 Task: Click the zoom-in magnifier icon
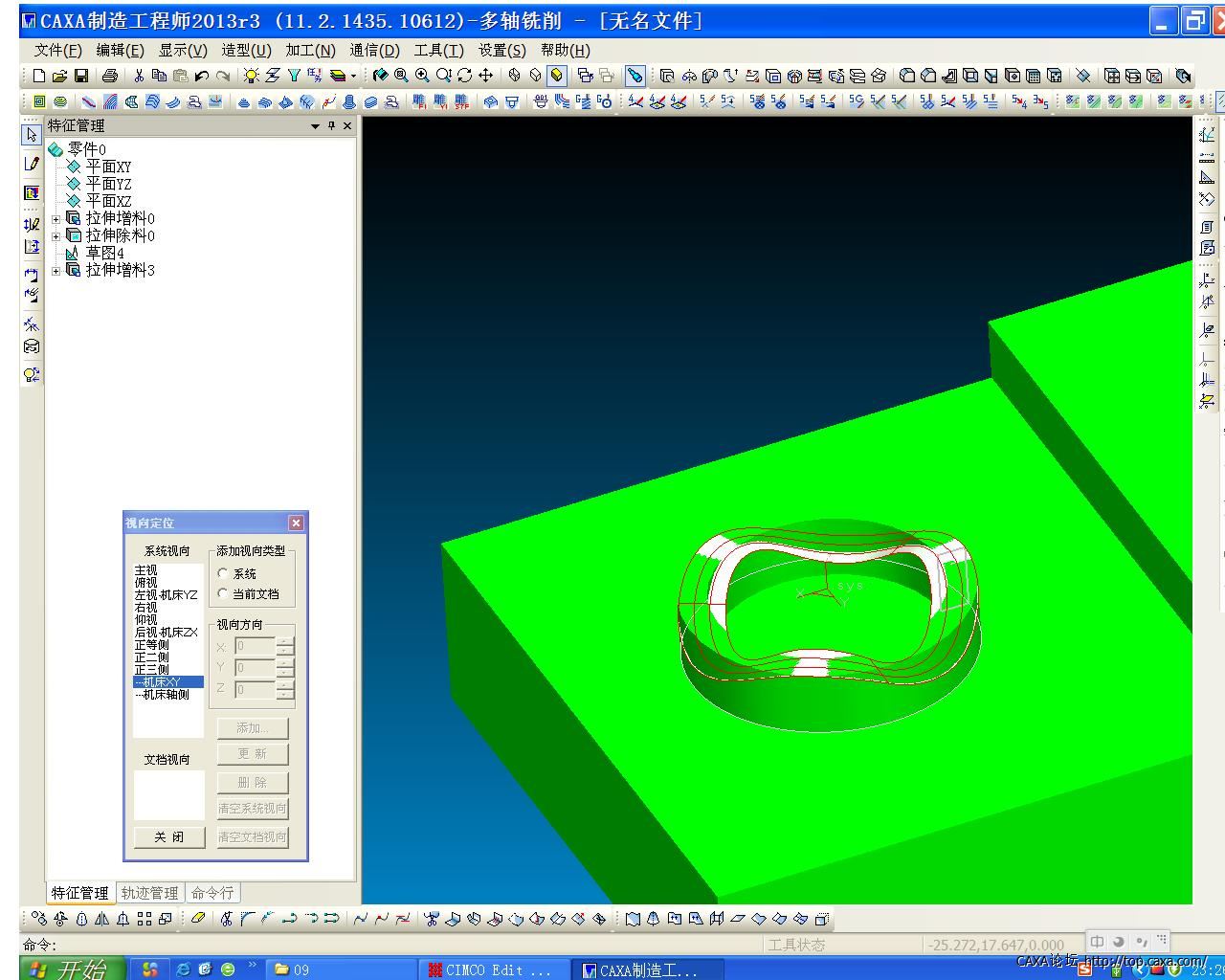point(422,76)
